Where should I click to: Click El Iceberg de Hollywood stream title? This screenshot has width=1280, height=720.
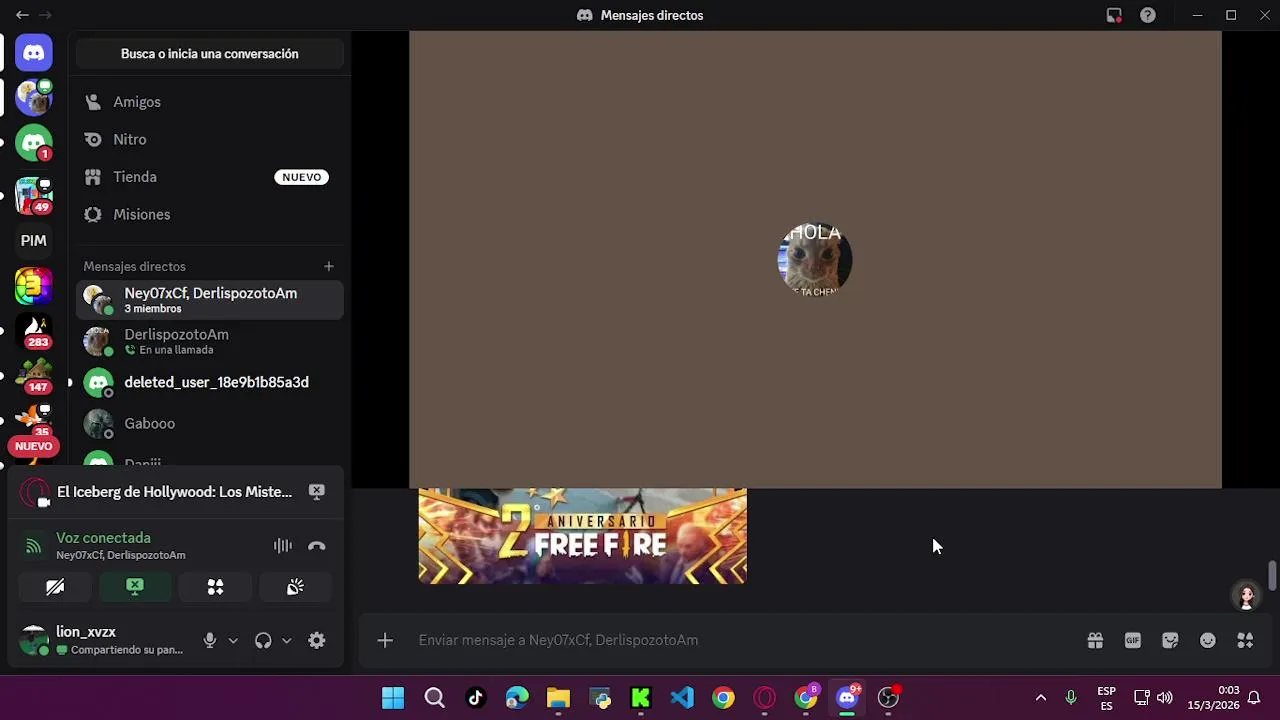point(174,492)
